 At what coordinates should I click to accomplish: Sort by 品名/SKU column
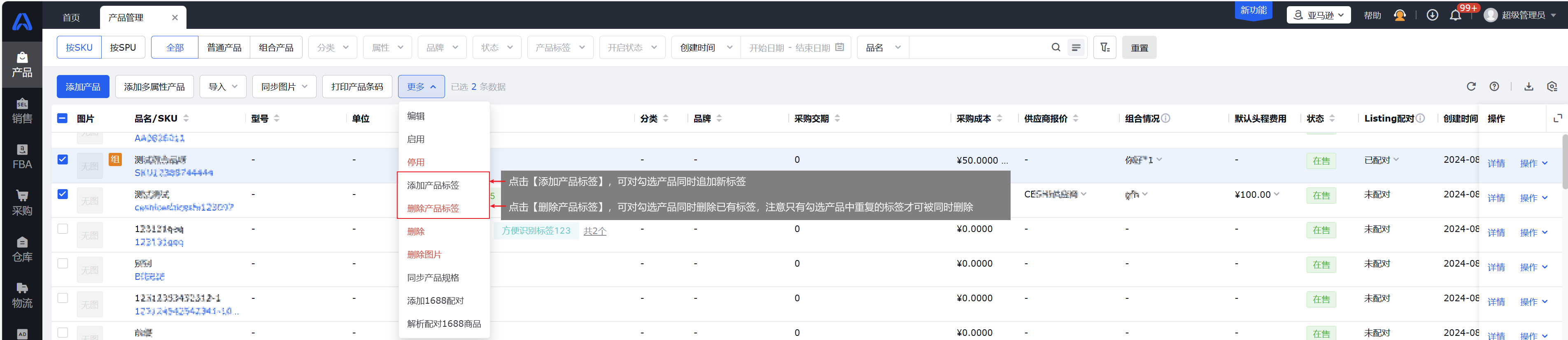[x=186, y=118]
